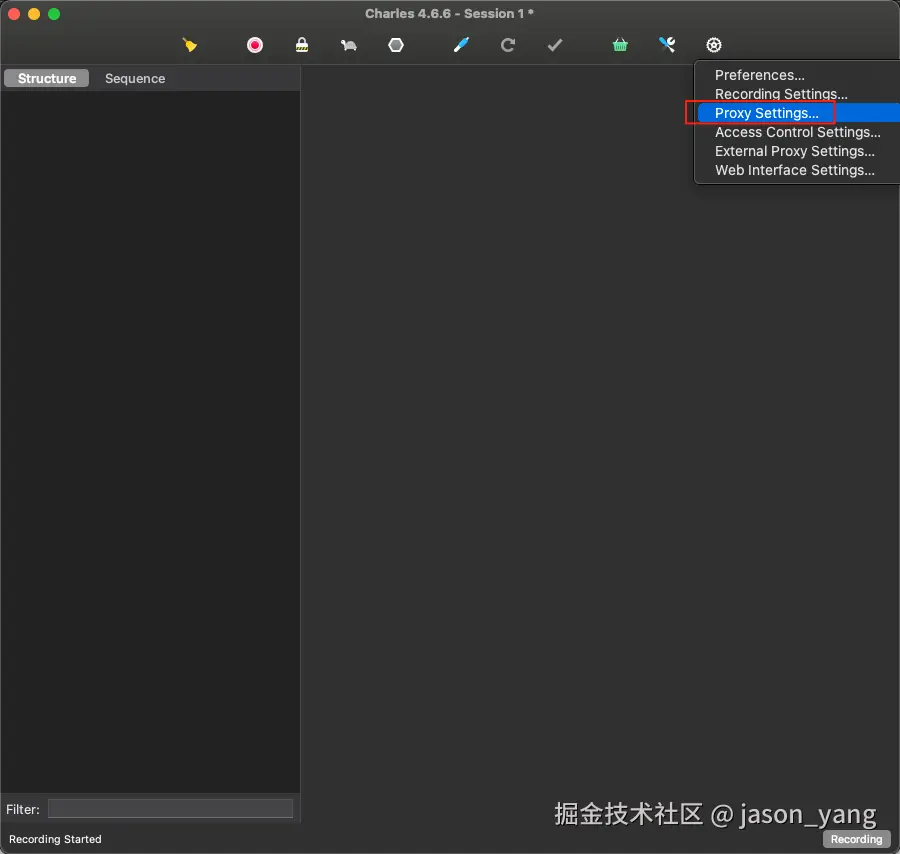Toggle the red Record button

point(255,45)
